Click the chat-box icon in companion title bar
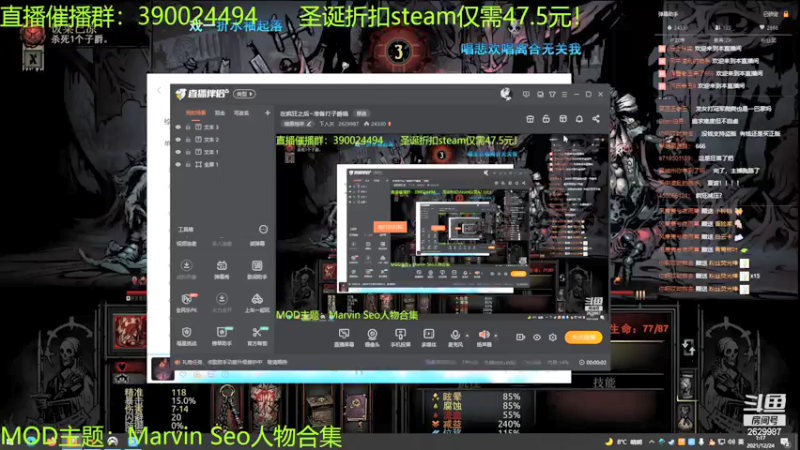 coord(540,94)
